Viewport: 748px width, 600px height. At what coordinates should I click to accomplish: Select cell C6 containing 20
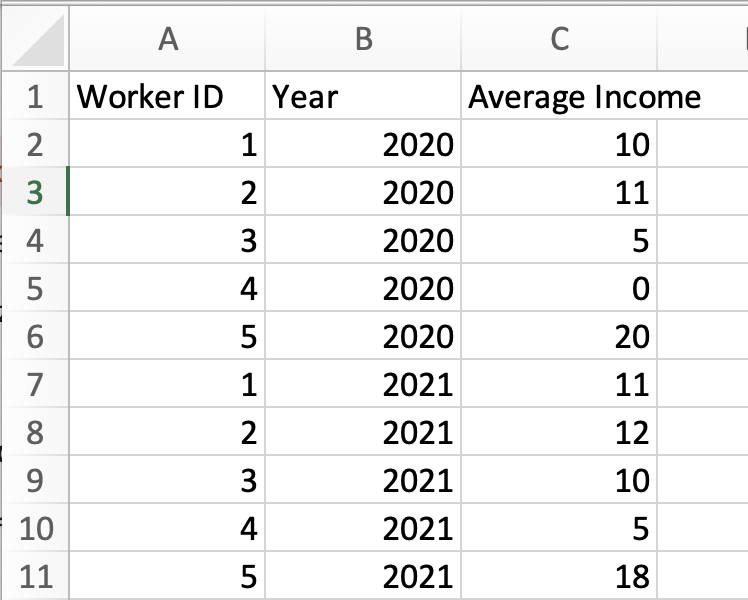point(559,337)
